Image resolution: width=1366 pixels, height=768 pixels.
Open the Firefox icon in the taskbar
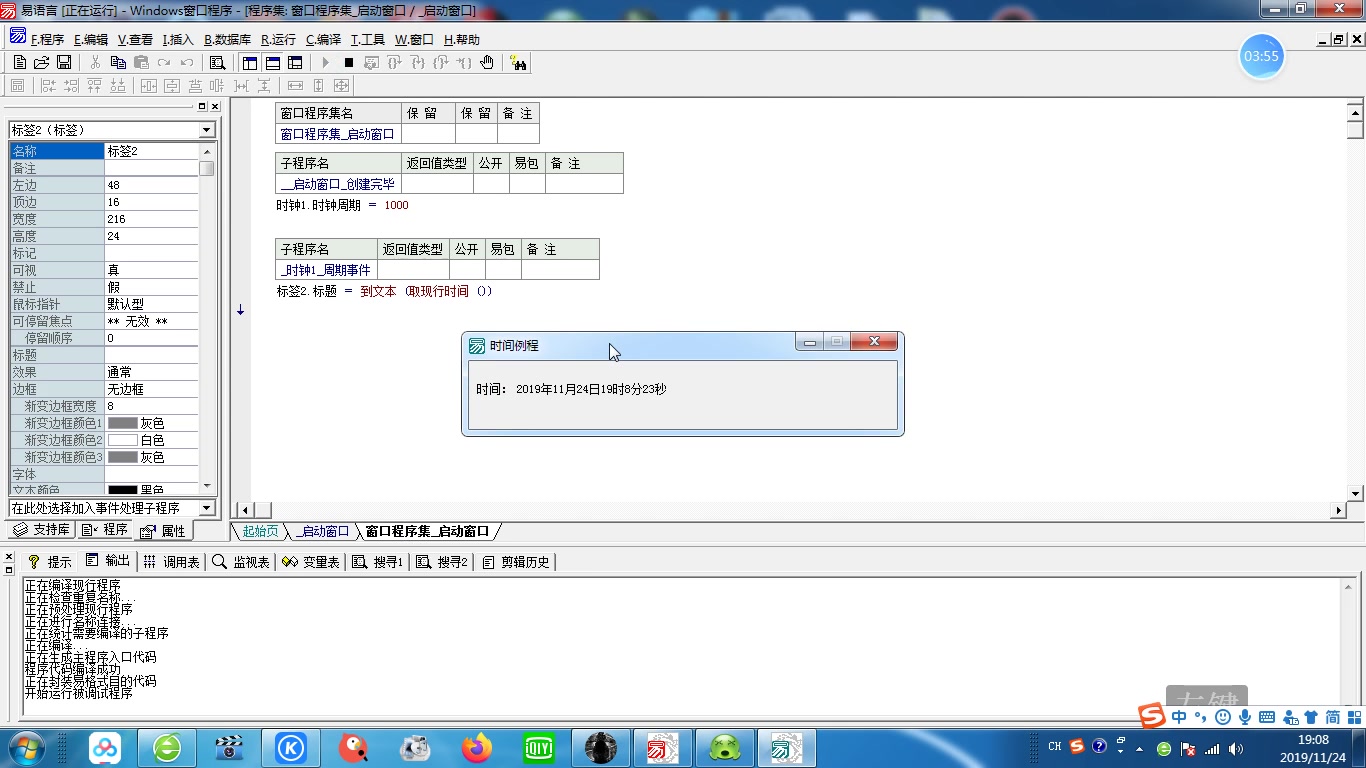tap(477, 747)
